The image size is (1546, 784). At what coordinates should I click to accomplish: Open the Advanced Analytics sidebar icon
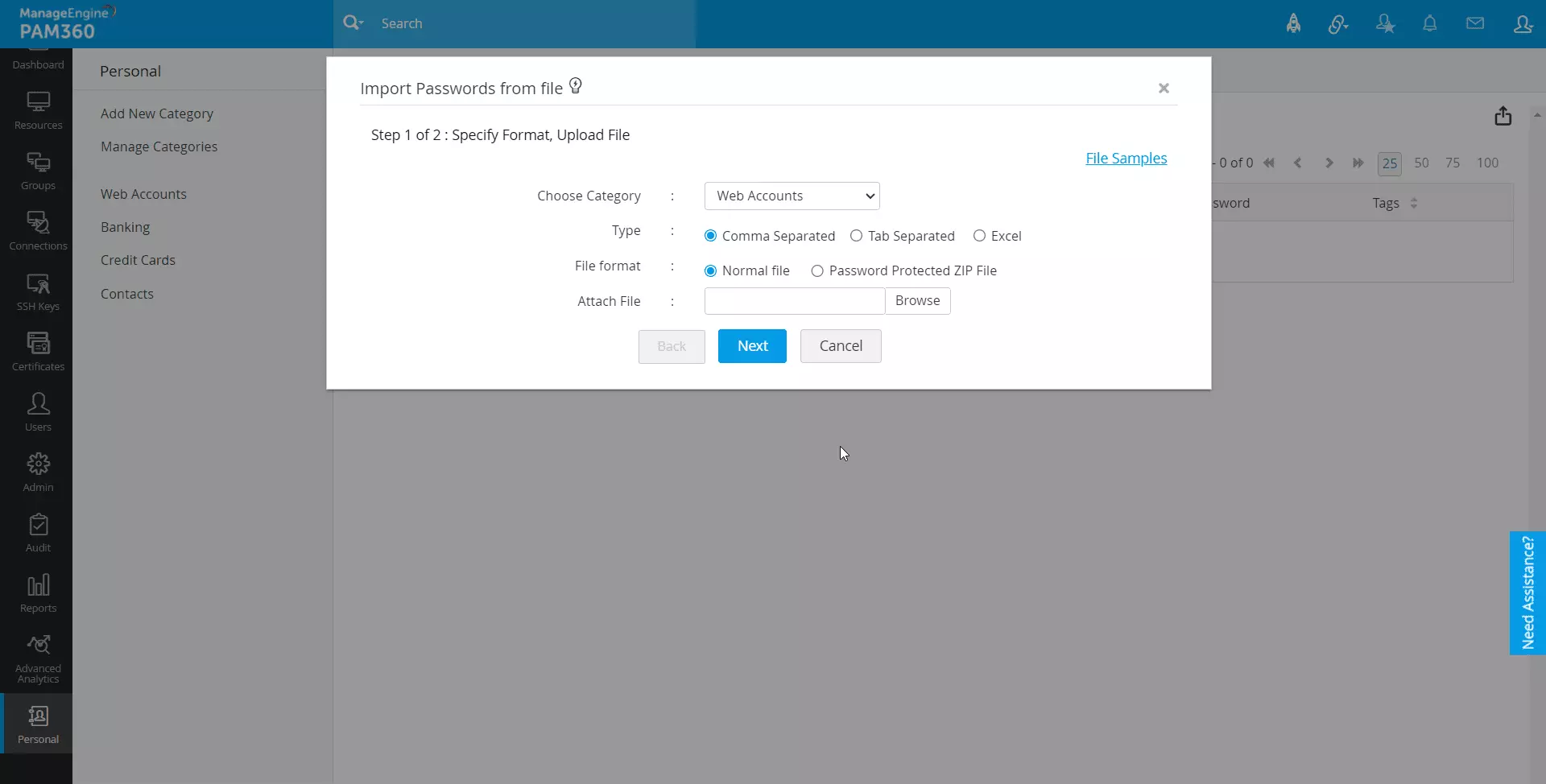(x=38, y=659)
